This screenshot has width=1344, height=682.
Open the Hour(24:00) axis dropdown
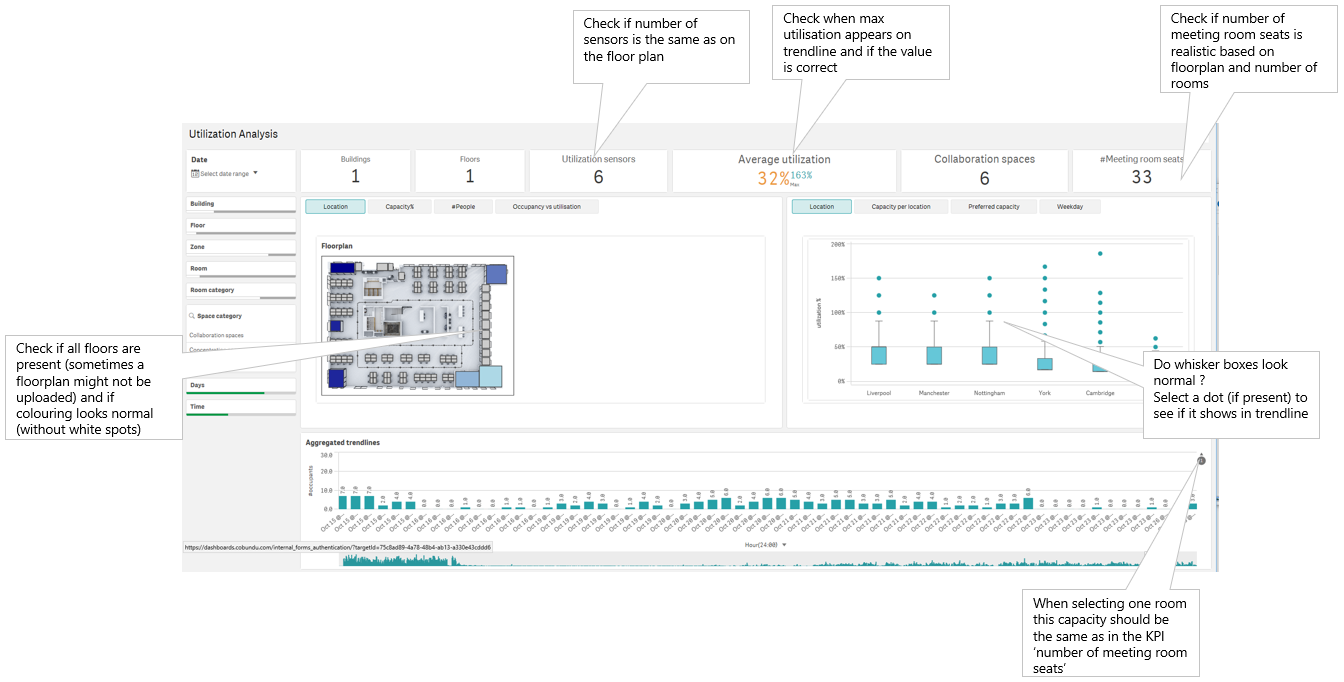(x=765, y=545)
